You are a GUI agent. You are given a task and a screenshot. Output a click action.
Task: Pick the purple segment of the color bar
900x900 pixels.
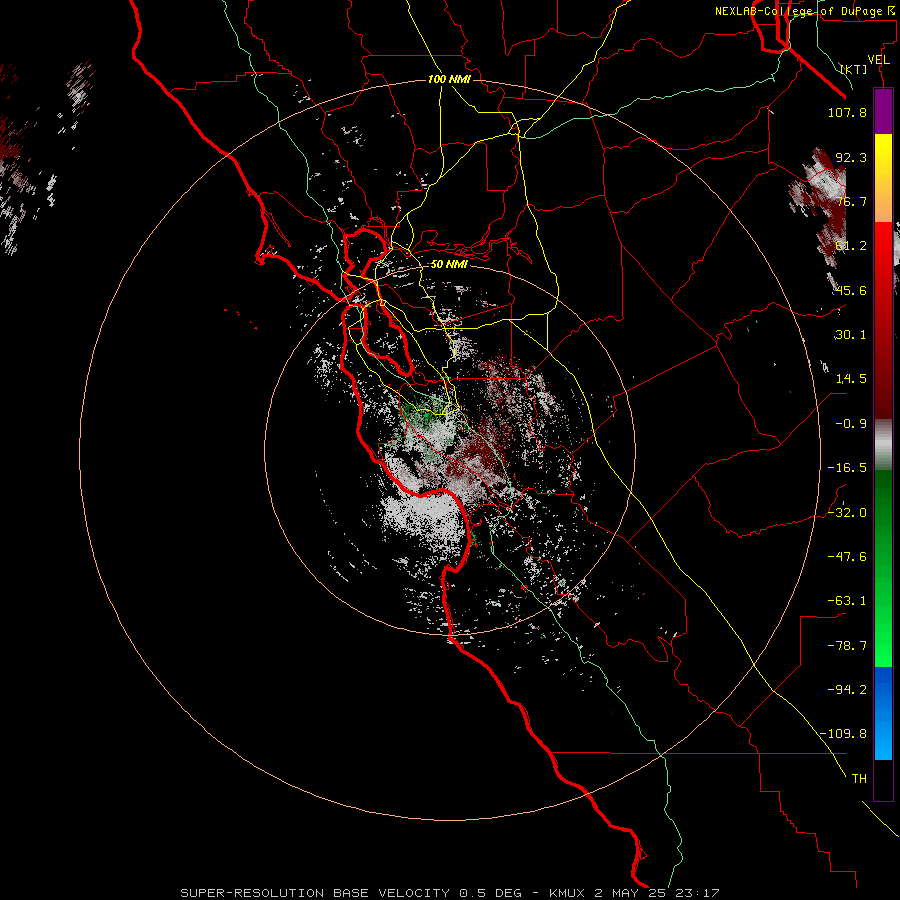(883, 111)
